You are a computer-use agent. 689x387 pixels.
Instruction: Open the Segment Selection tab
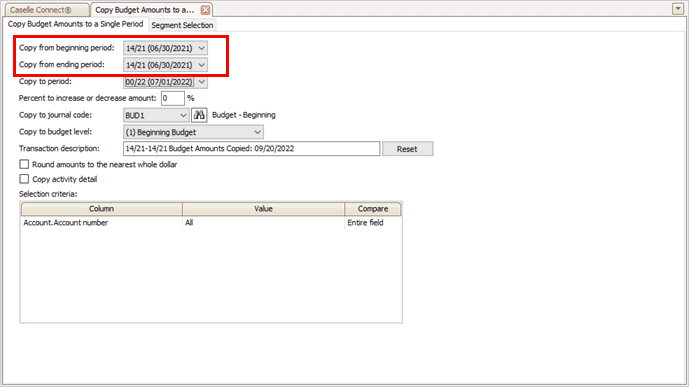182,25
